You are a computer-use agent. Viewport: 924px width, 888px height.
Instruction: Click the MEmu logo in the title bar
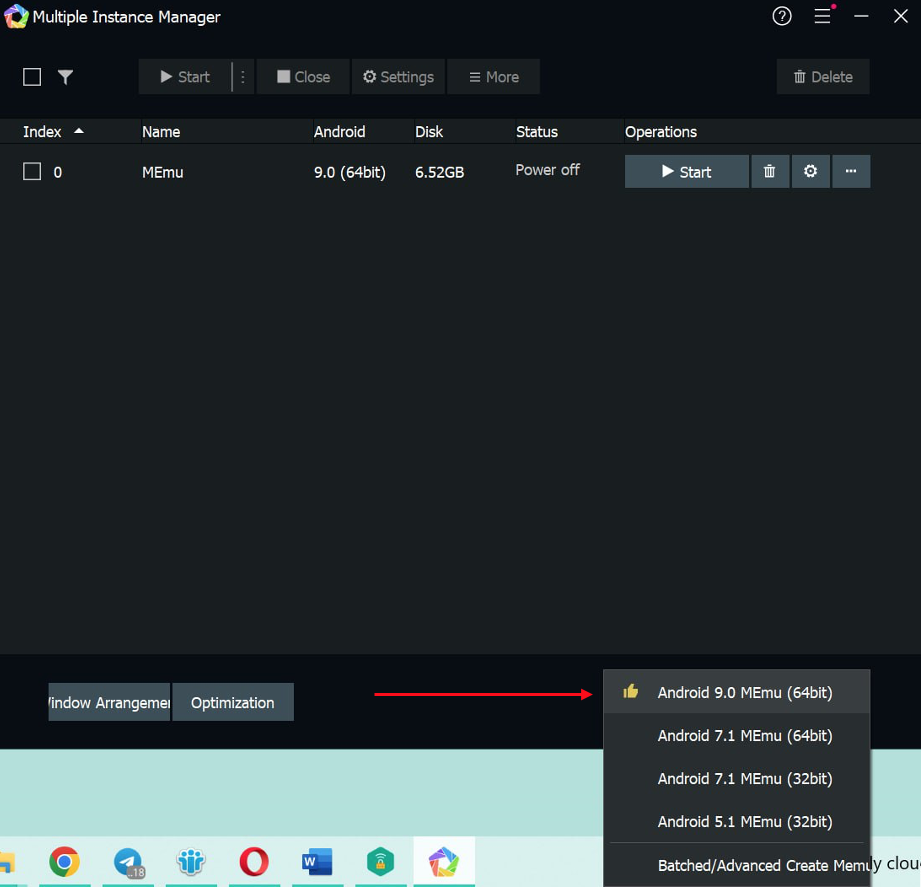coord(16,16)
